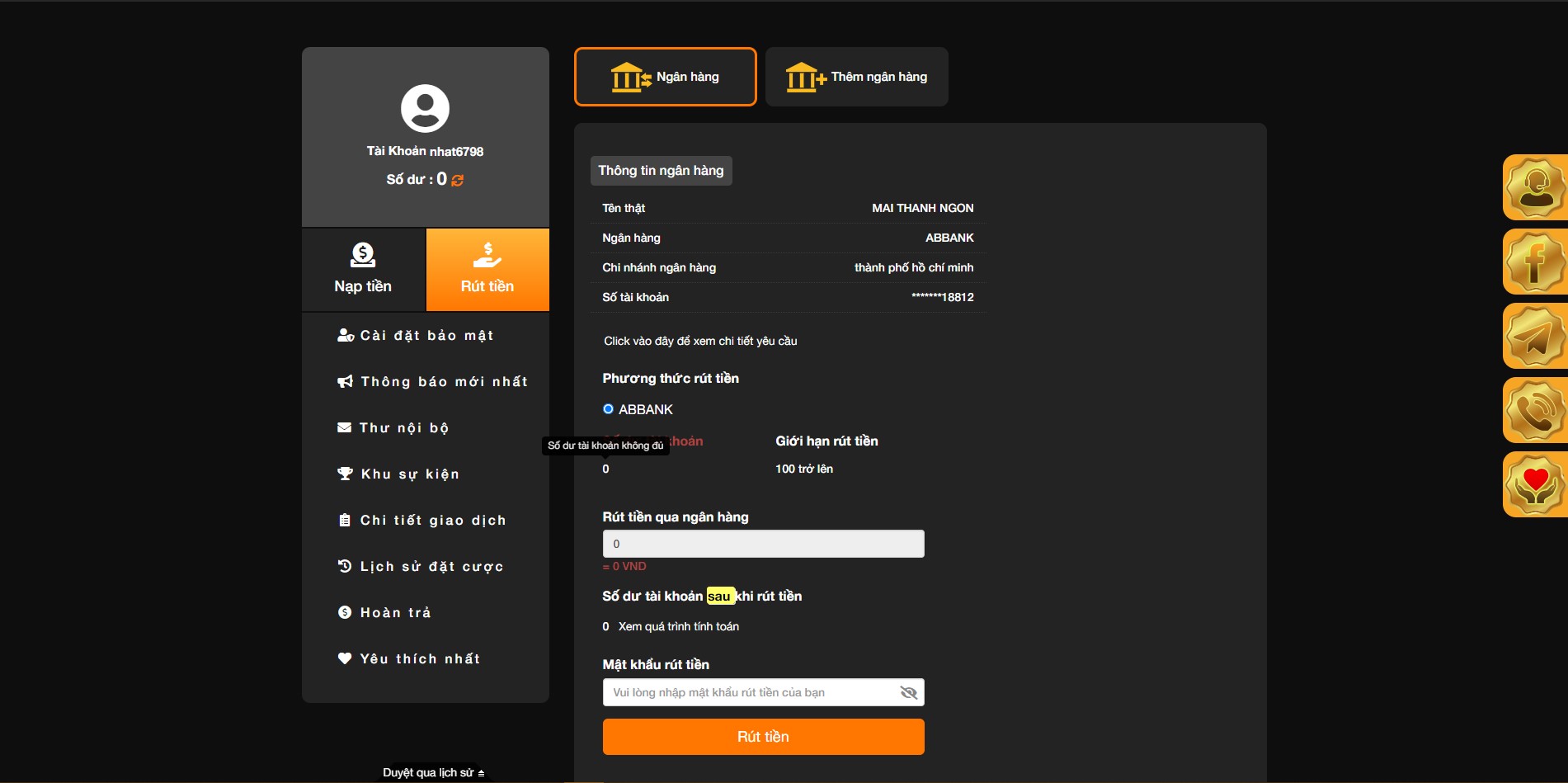Open the Facebook badge icon
Screen dimensions: 1568x783
coord(1534,262)
